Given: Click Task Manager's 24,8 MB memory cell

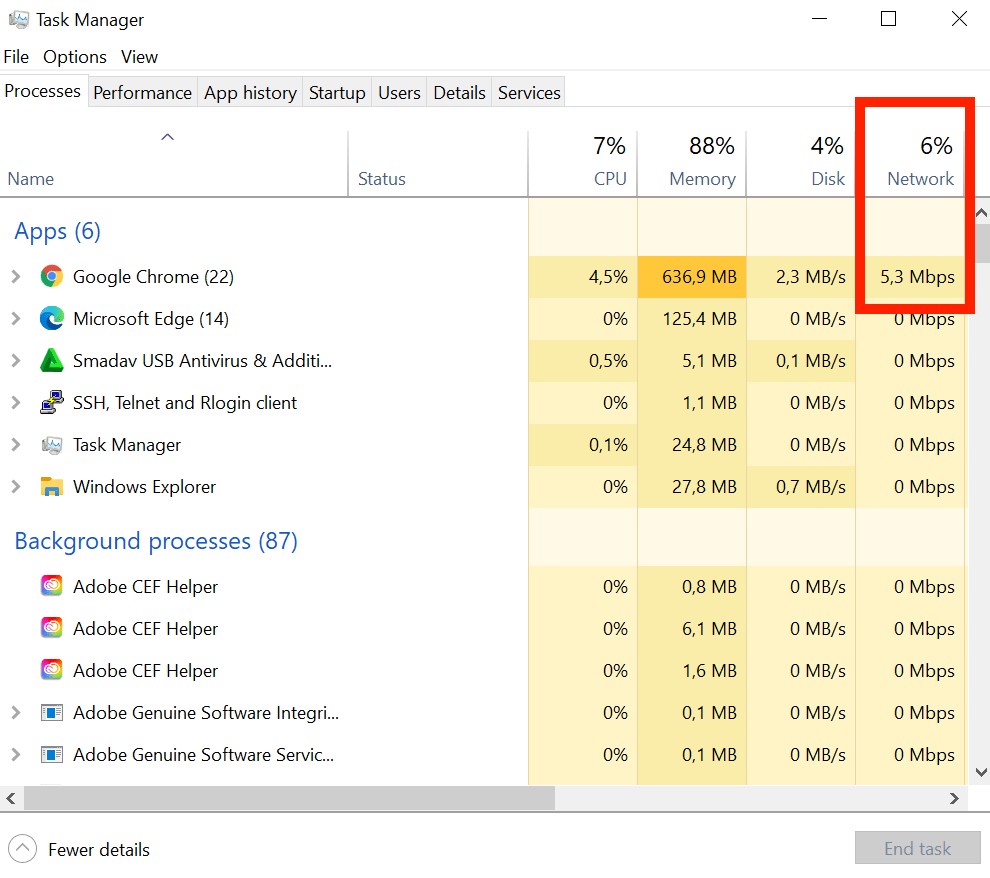Looking at the screenshot, I should point(691,445).
